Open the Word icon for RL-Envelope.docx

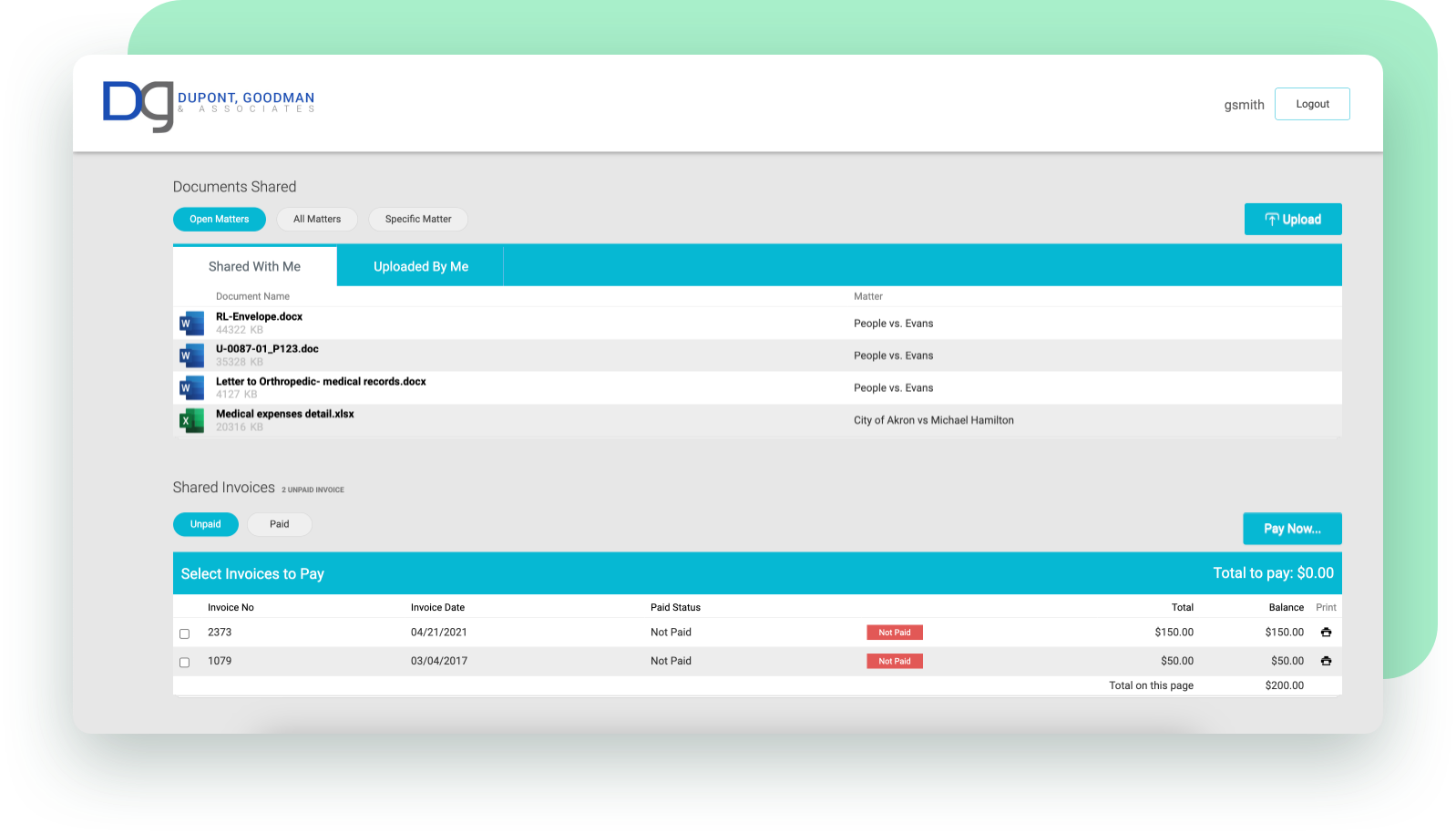pos(191,324)
